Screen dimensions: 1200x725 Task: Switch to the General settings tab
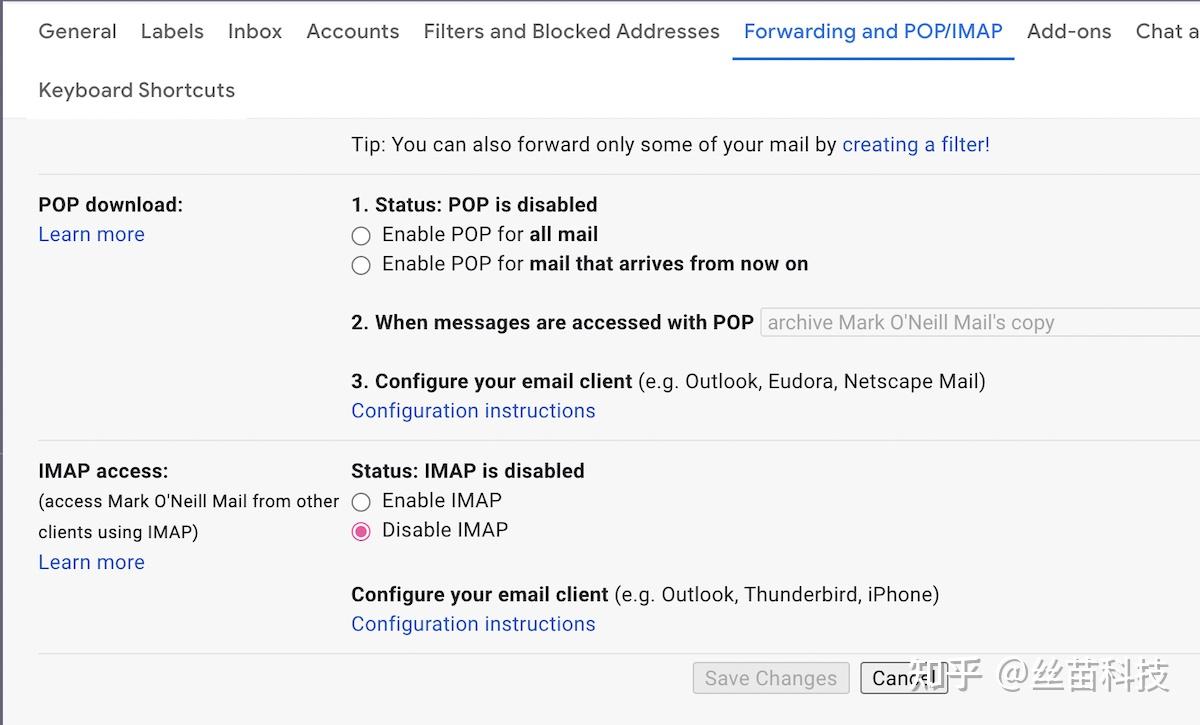tap(77, 31)
